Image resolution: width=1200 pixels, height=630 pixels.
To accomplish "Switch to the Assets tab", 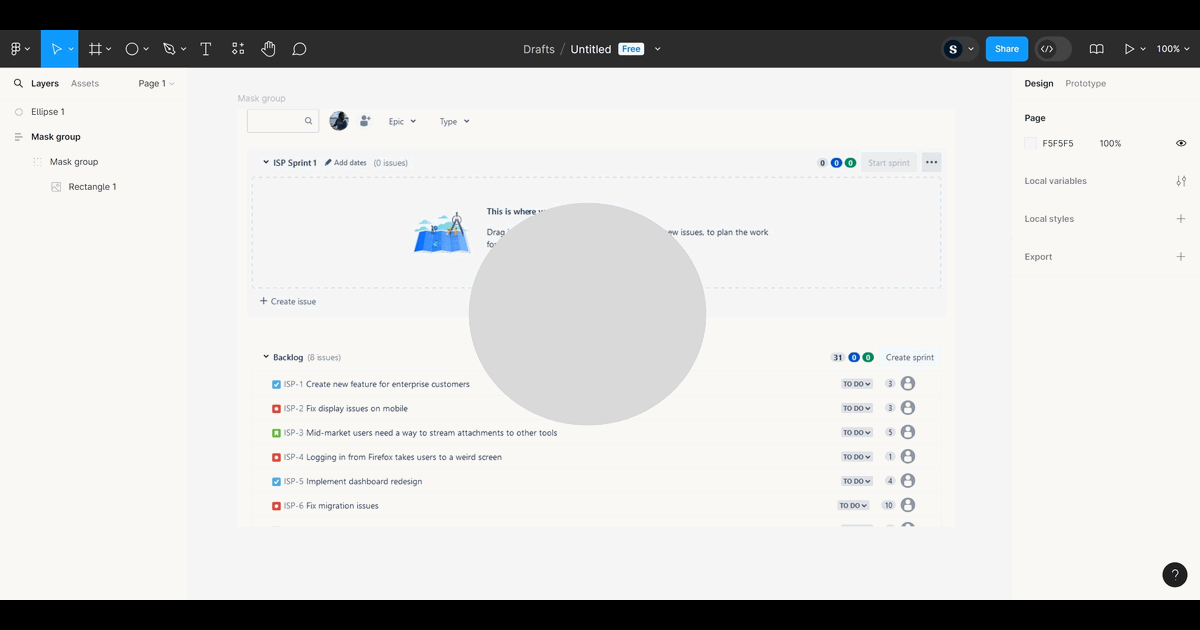I will pyautogui.click(x=85, y=84).
